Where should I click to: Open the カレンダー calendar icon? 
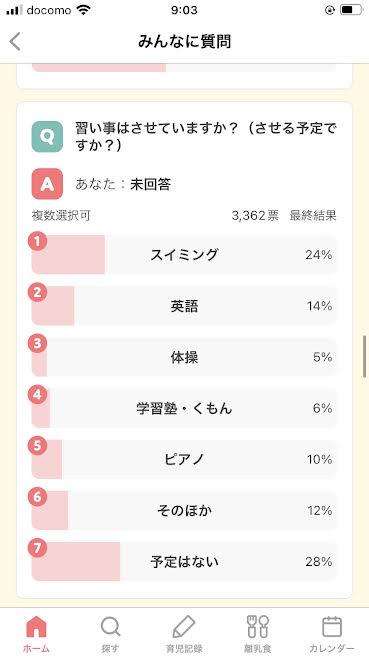(332, 627)
